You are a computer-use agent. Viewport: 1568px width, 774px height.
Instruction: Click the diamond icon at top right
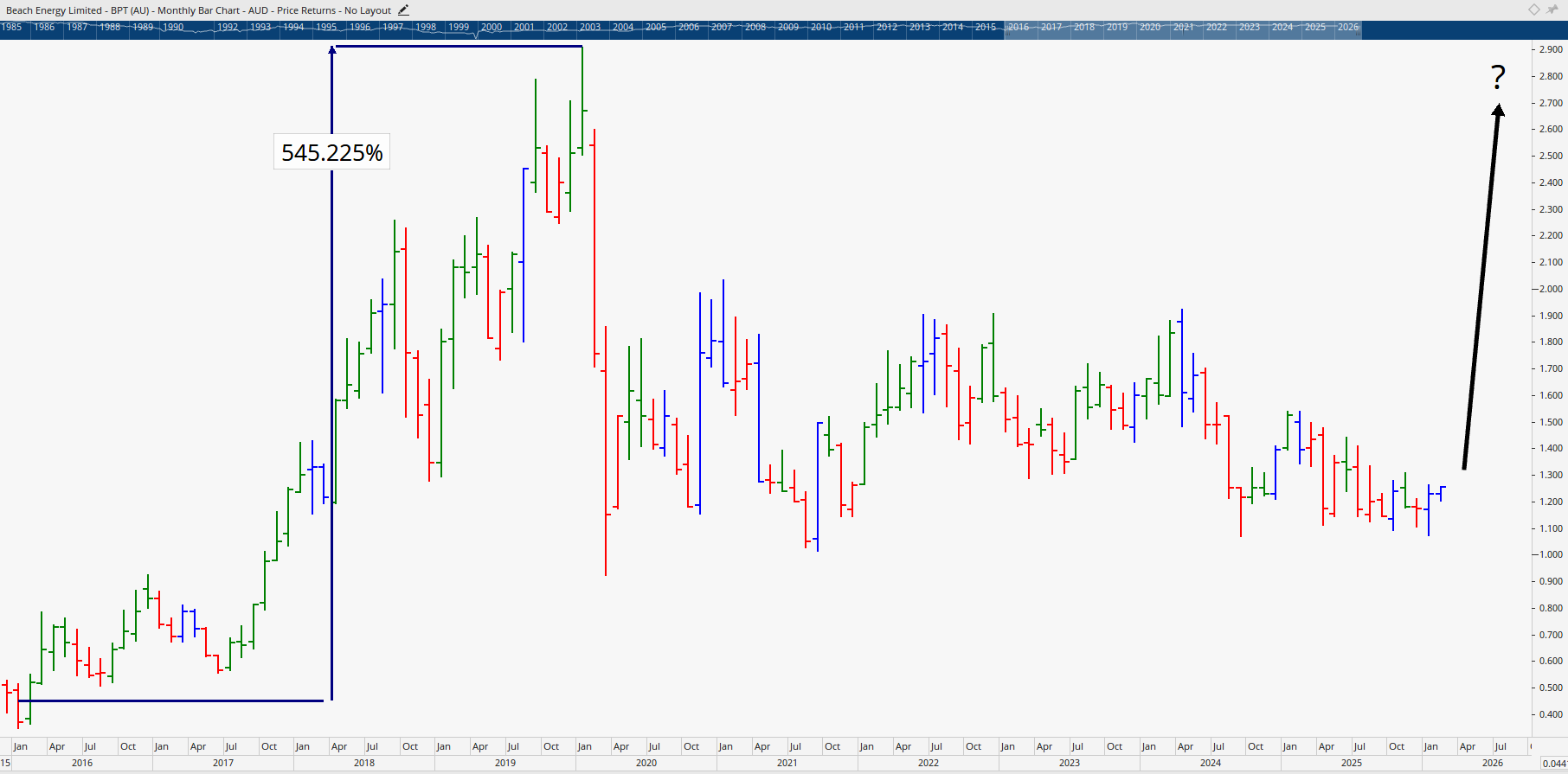click(1533, 10)
